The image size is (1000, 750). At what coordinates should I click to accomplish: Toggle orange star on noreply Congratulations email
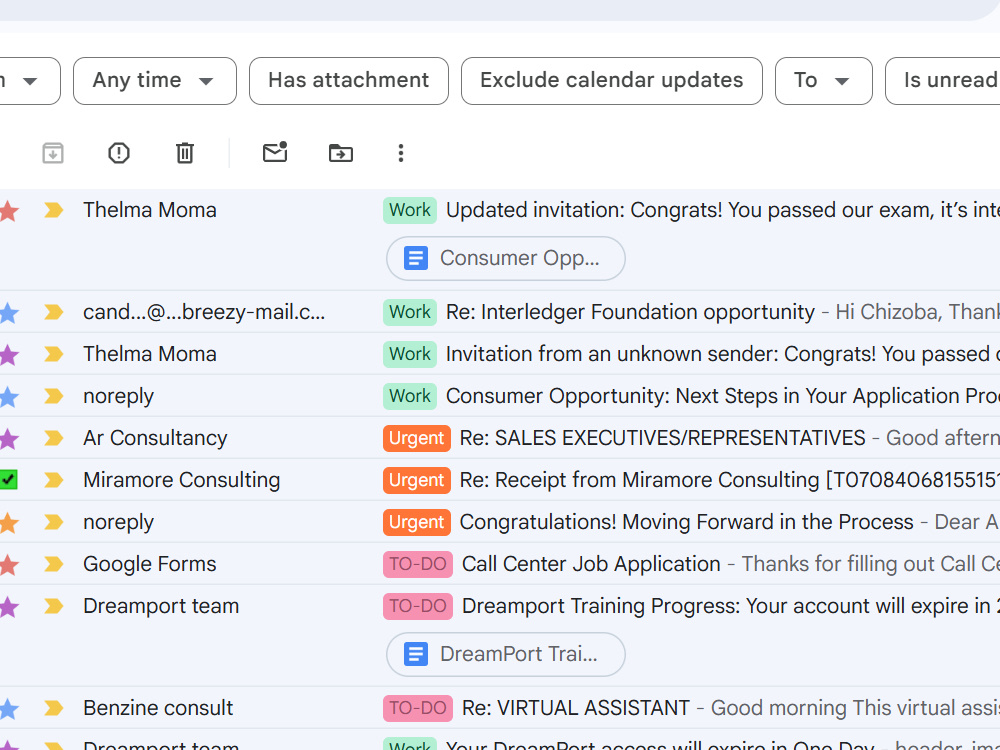tap(8, 523)
